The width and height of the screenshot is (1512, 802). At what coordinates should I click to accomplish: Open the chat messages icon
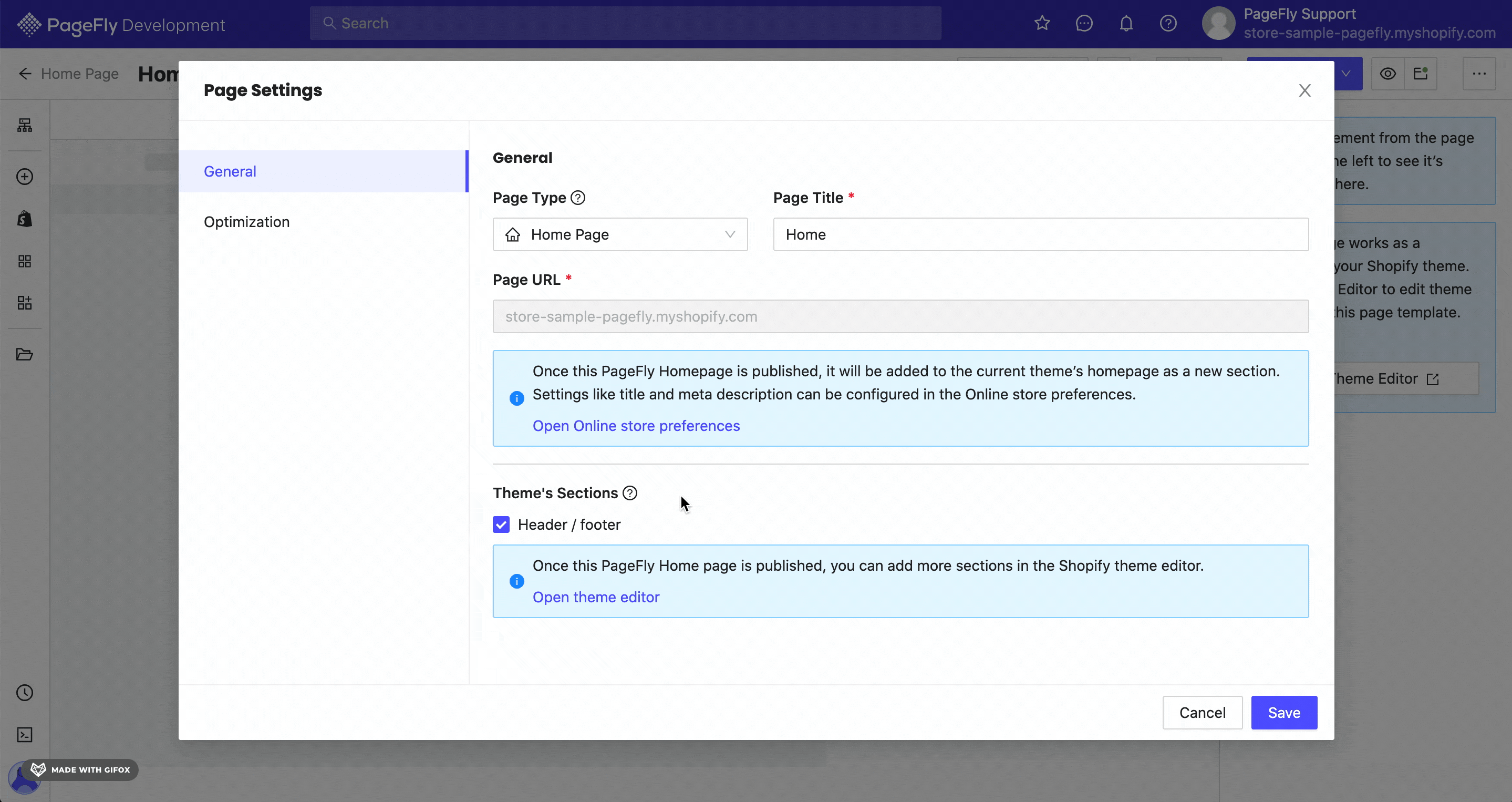[1084, 24]
